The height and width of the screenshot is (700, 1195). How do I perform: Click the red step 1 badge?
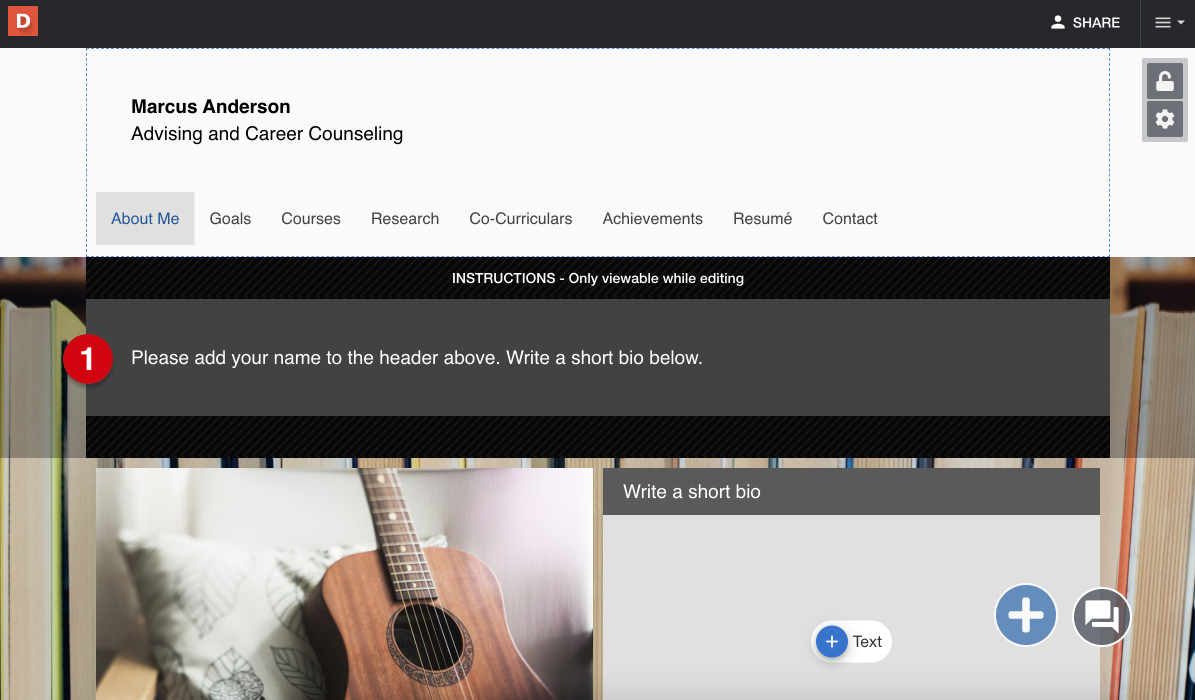pyautogui.click(x=88, y=358)
